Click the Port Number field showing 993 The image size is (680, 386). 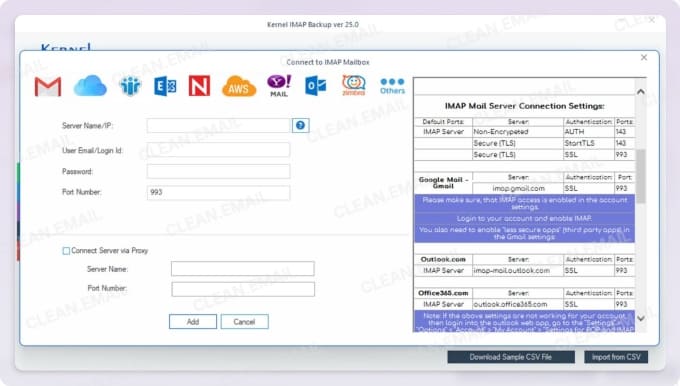[x=218, y=193]
